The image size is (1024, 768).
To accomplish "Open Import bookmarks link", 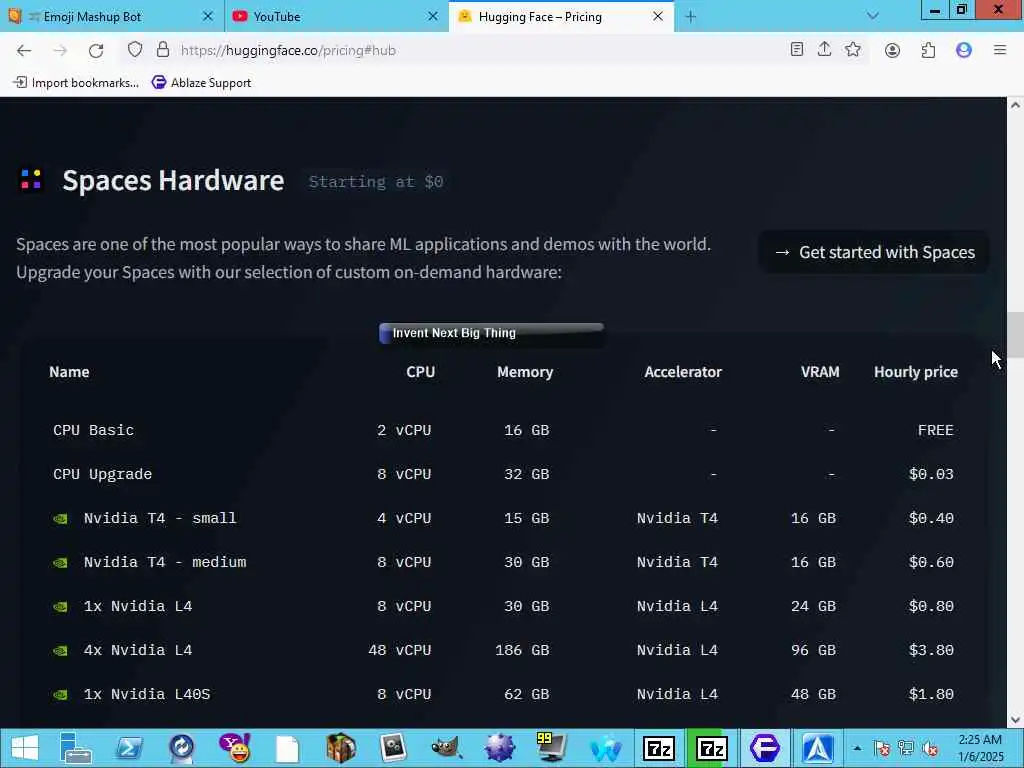I will tap(76, 82).
